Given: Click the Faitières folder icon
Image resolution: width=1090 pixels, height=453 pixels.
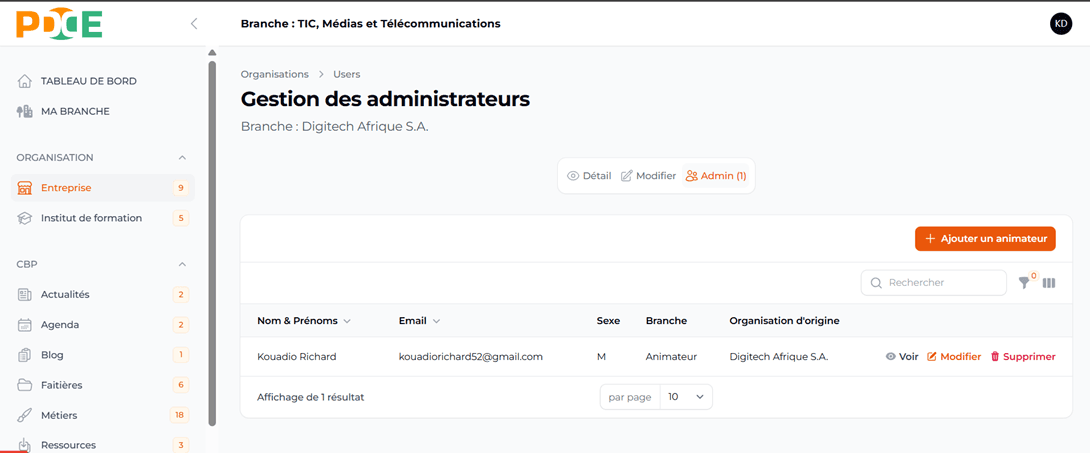Looking at the screenshot, I should tap(24, 385).
